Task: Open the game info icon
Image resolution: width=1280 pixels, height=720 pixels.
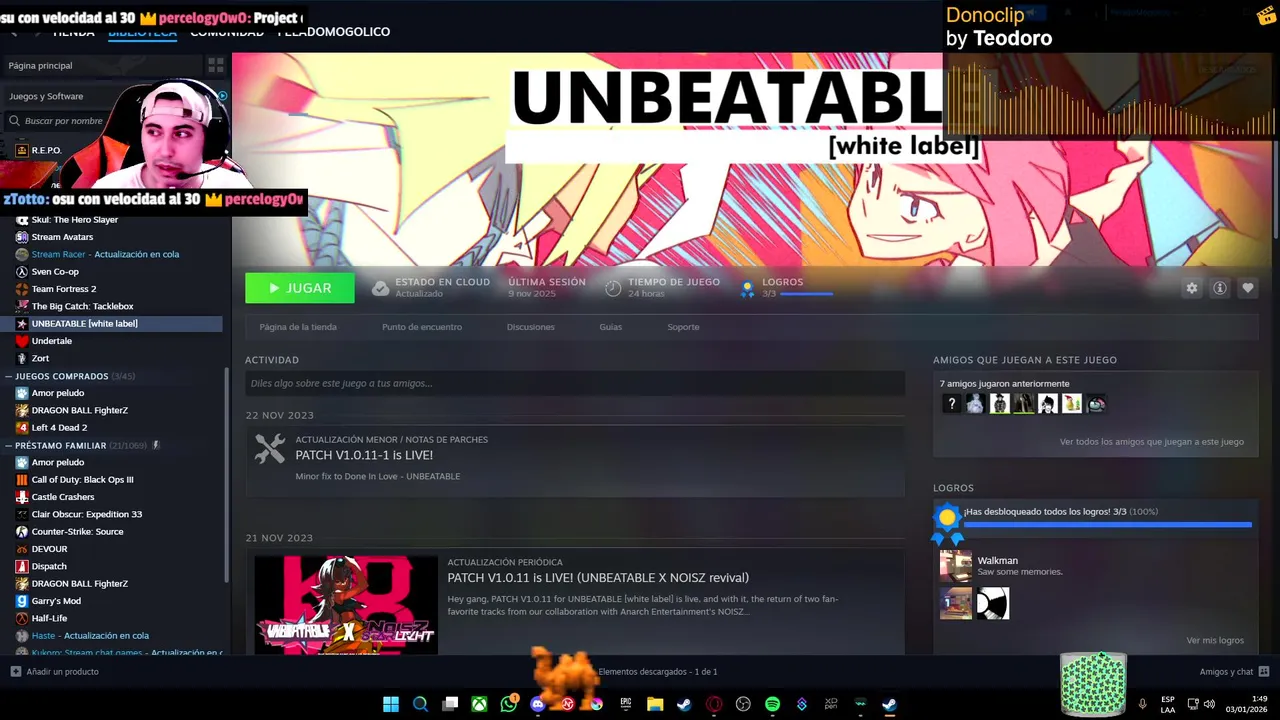Action: [1219, 288]
